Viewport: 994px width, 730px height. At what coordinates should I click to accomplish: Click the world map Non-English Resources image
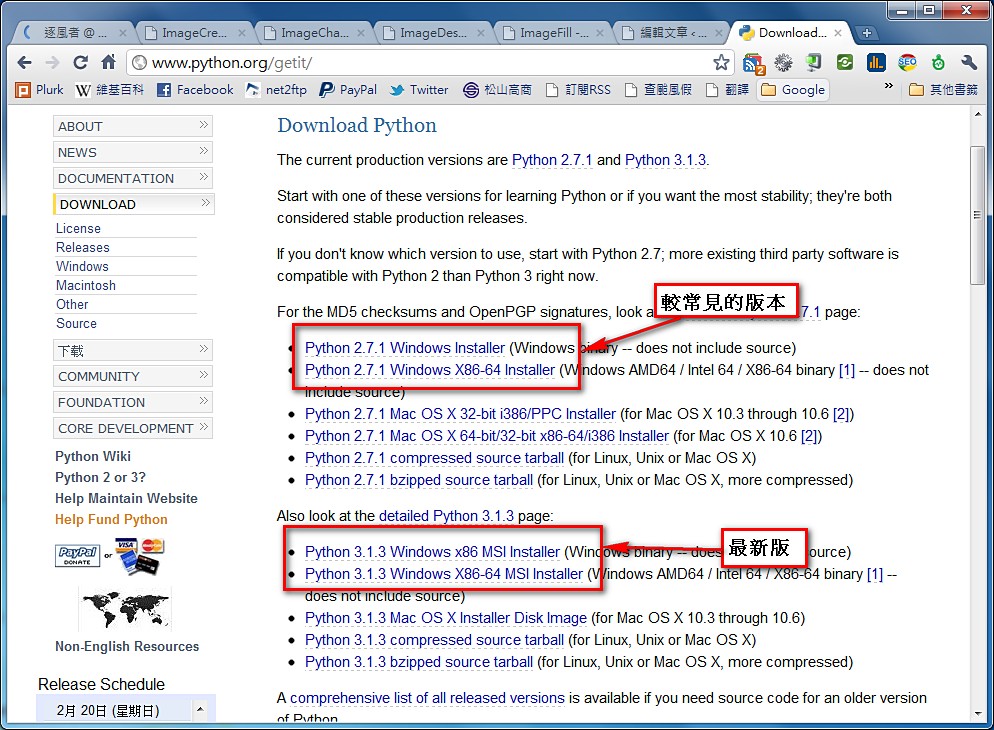tap(126, 608)
